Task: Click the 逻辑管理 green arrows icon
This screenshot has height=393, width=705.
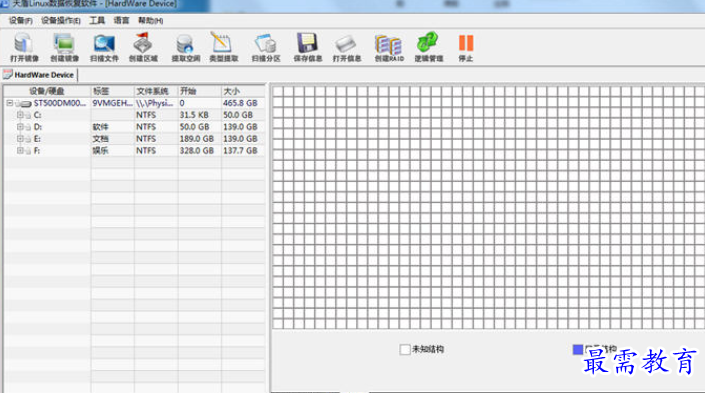Action: pos(427,43)
